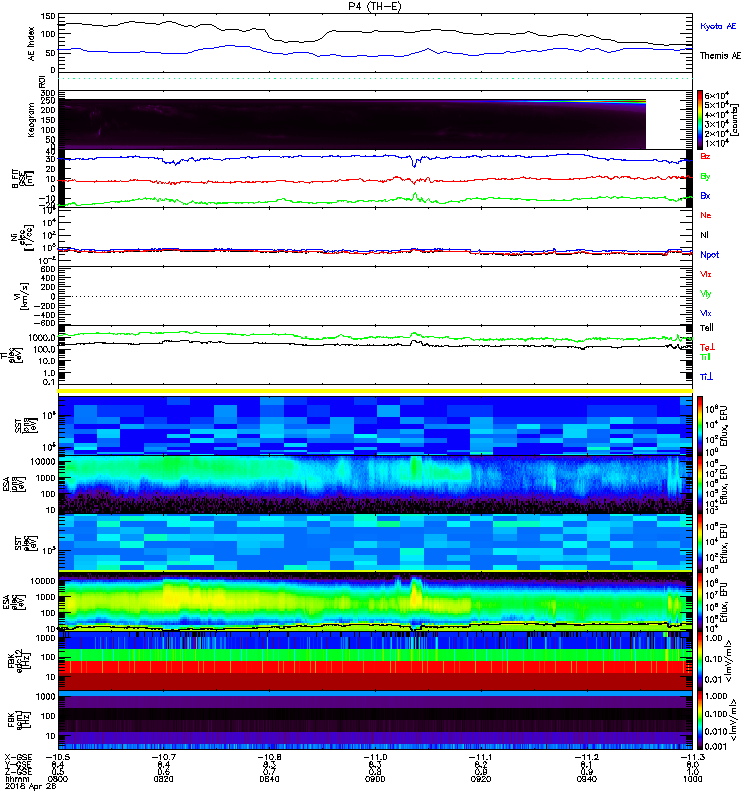Click the SST ion Eflux color bar
The width and height of the screenshot is (750, 800).
point(700,426)
